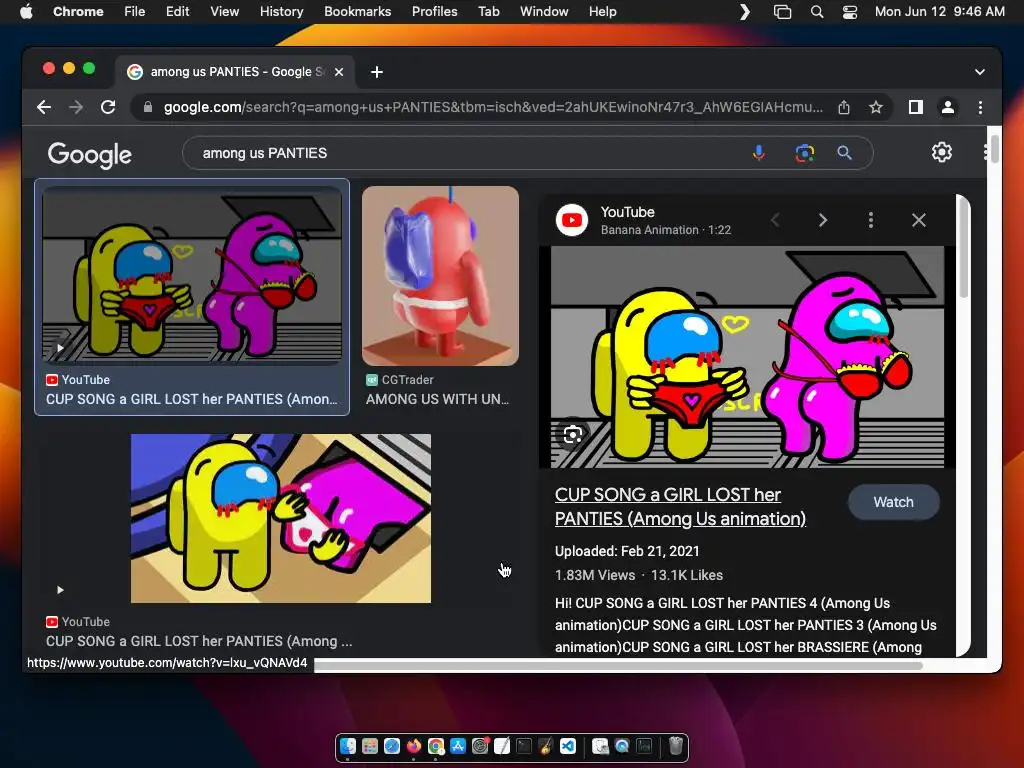Open the File menu

[x=135, y=11]
